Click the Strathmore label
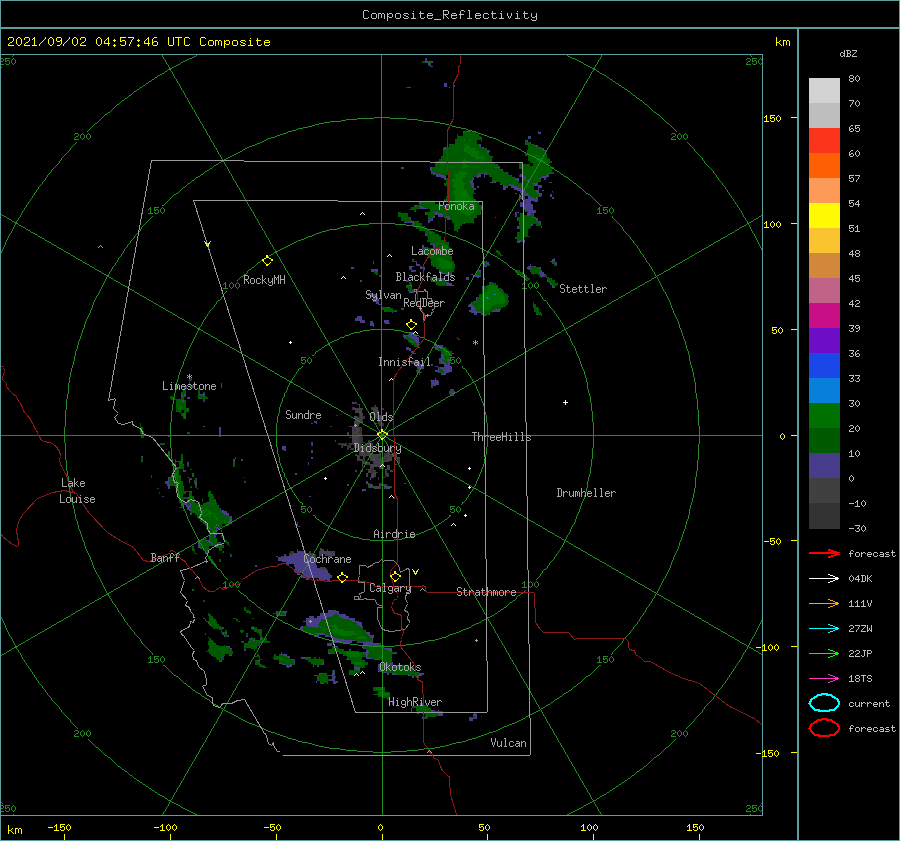Screen dimensions: 900x841 point(486,592)
